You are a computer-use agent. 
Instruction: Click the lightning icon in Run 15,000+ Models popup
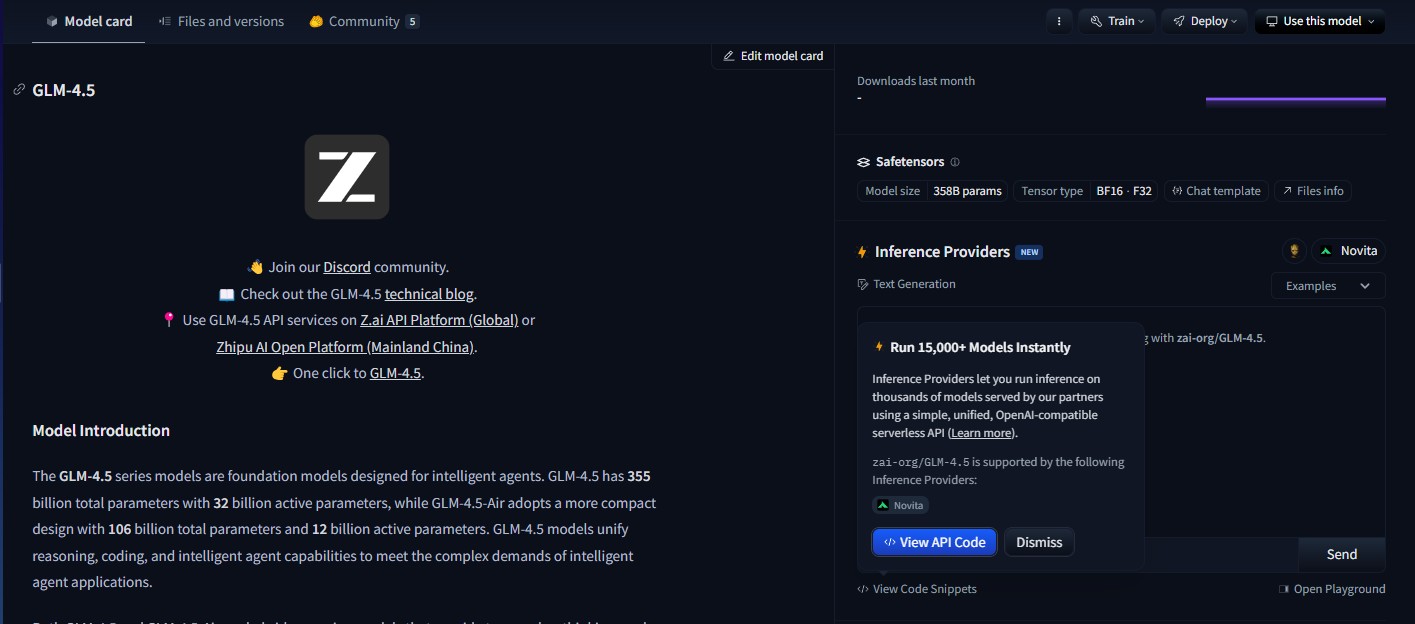(879, 347)
